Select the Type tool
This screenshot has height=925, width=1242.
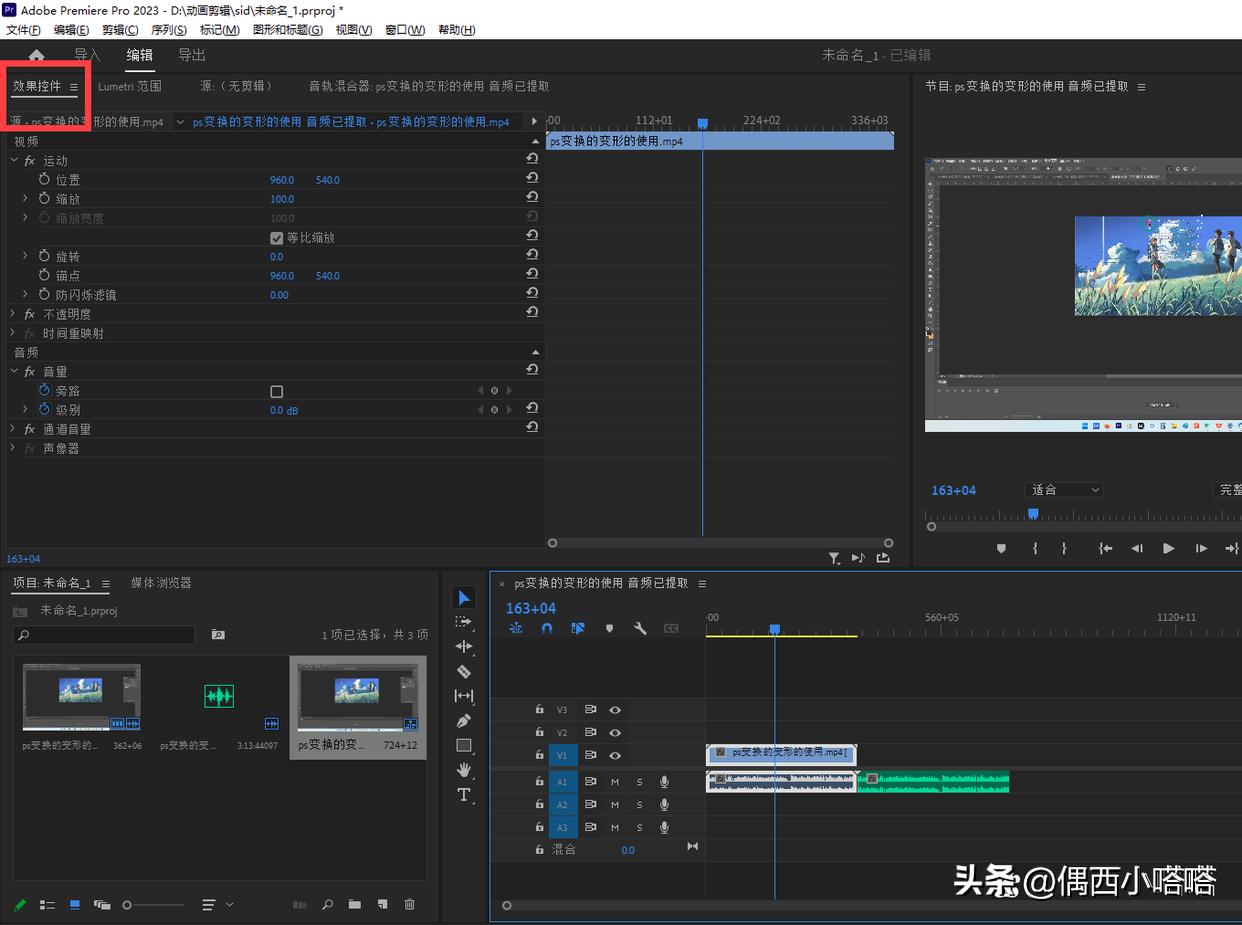point(463,795)
